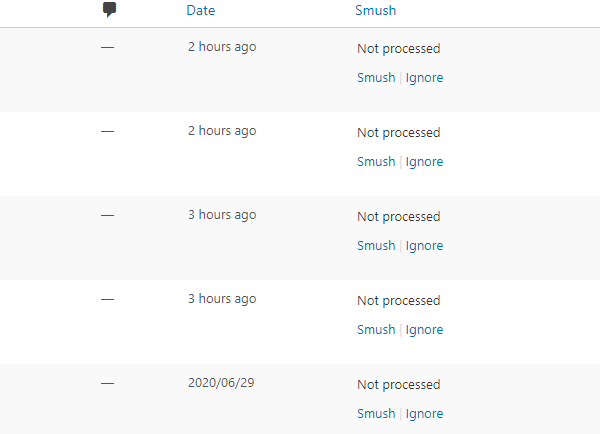Viewport: 600px width, 434px height.
Task: Click comment dash in first row
Action: pos(108,47)
